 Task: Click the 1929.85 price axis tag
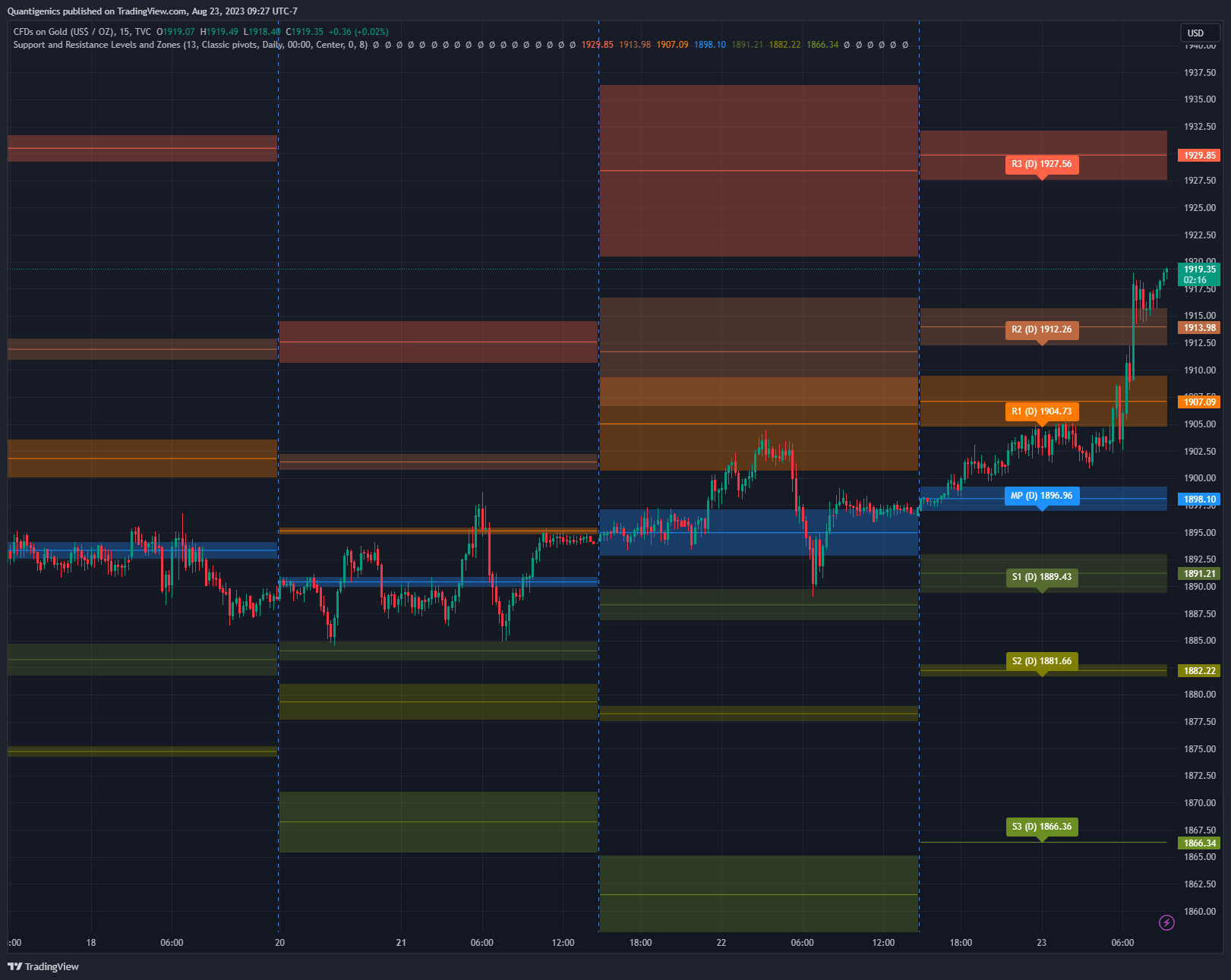[1199, 155]
